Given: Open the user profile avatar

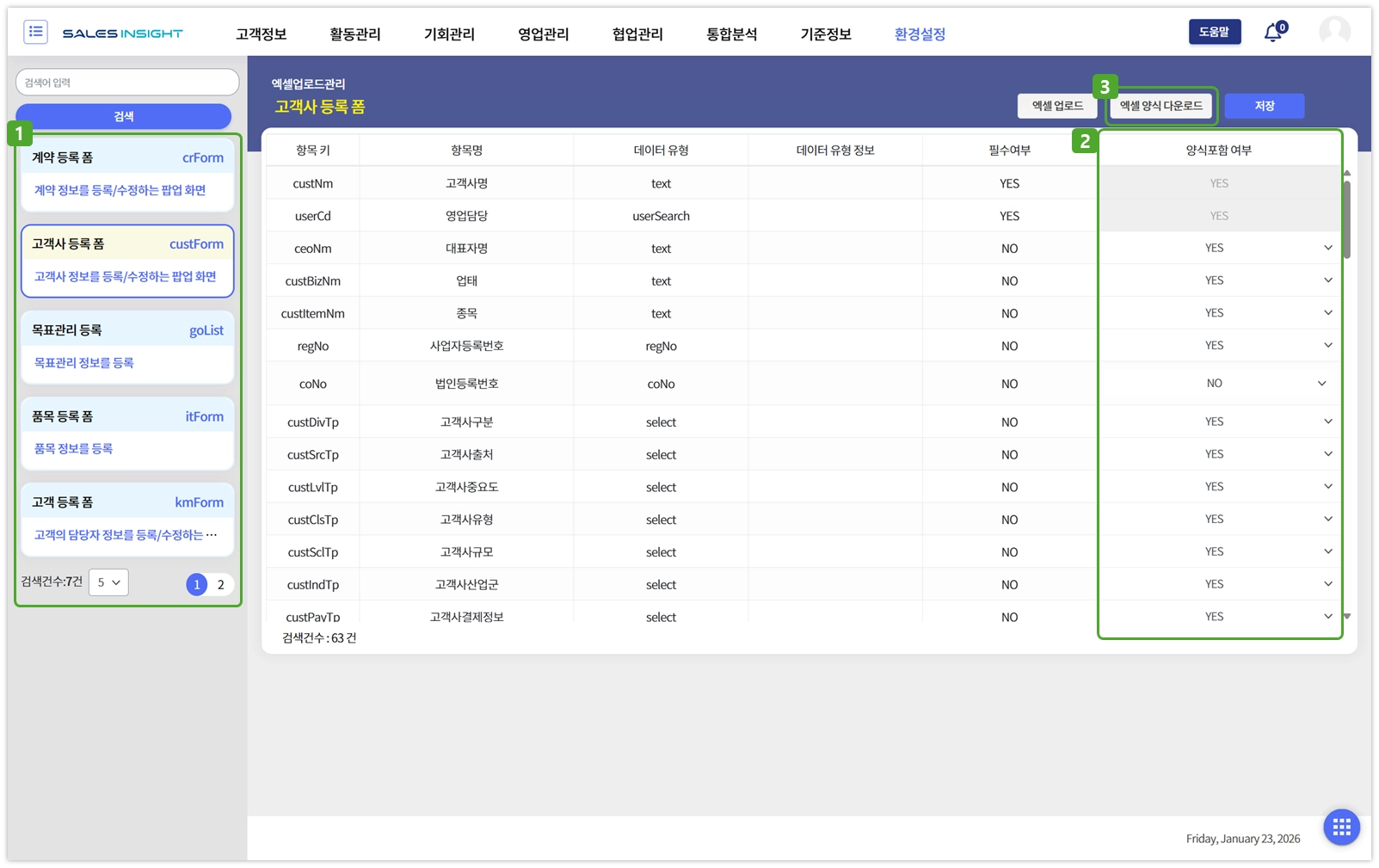Looking at the screenshot, I should pos(1334,32).
